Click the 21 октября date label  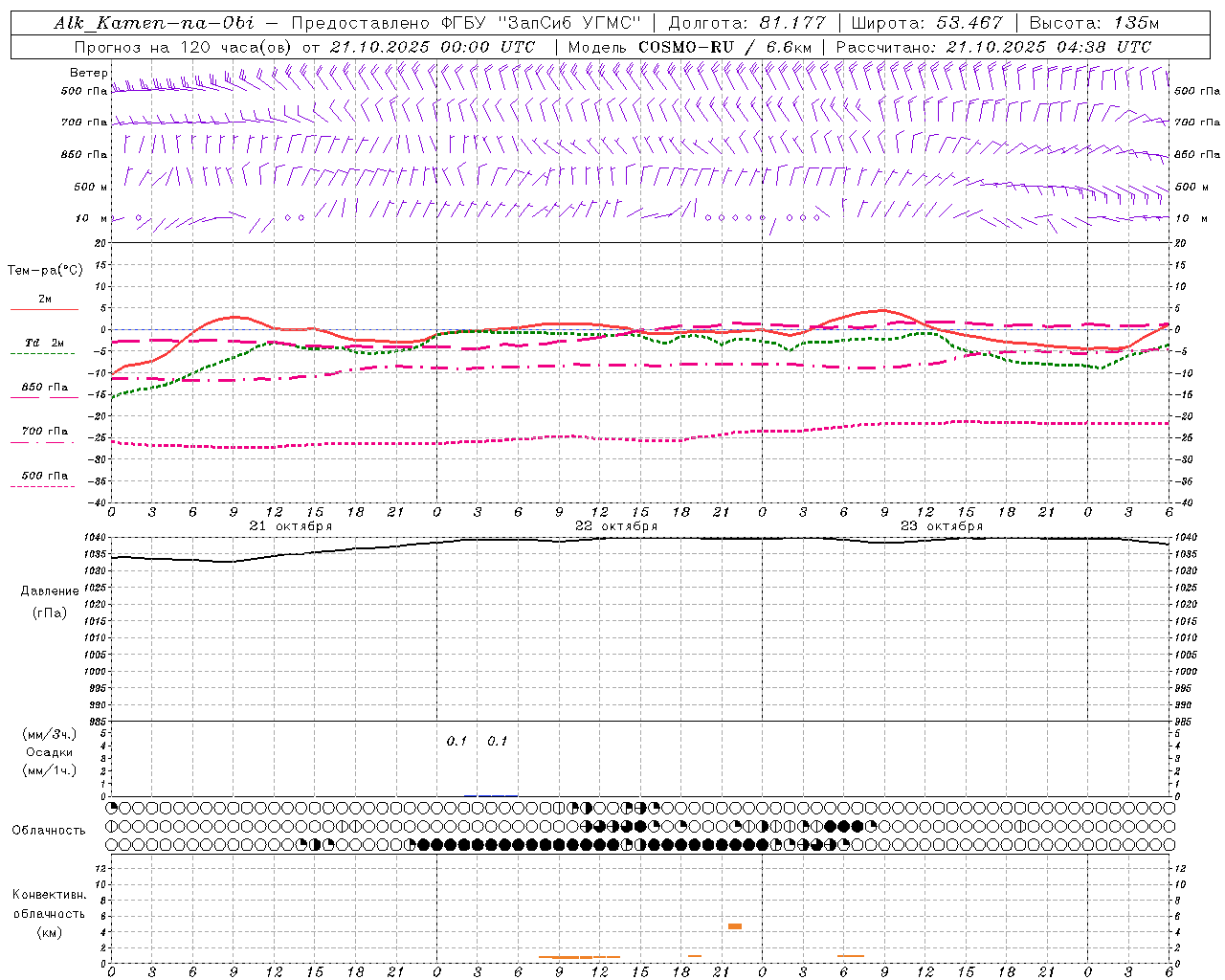coord(290,526)
